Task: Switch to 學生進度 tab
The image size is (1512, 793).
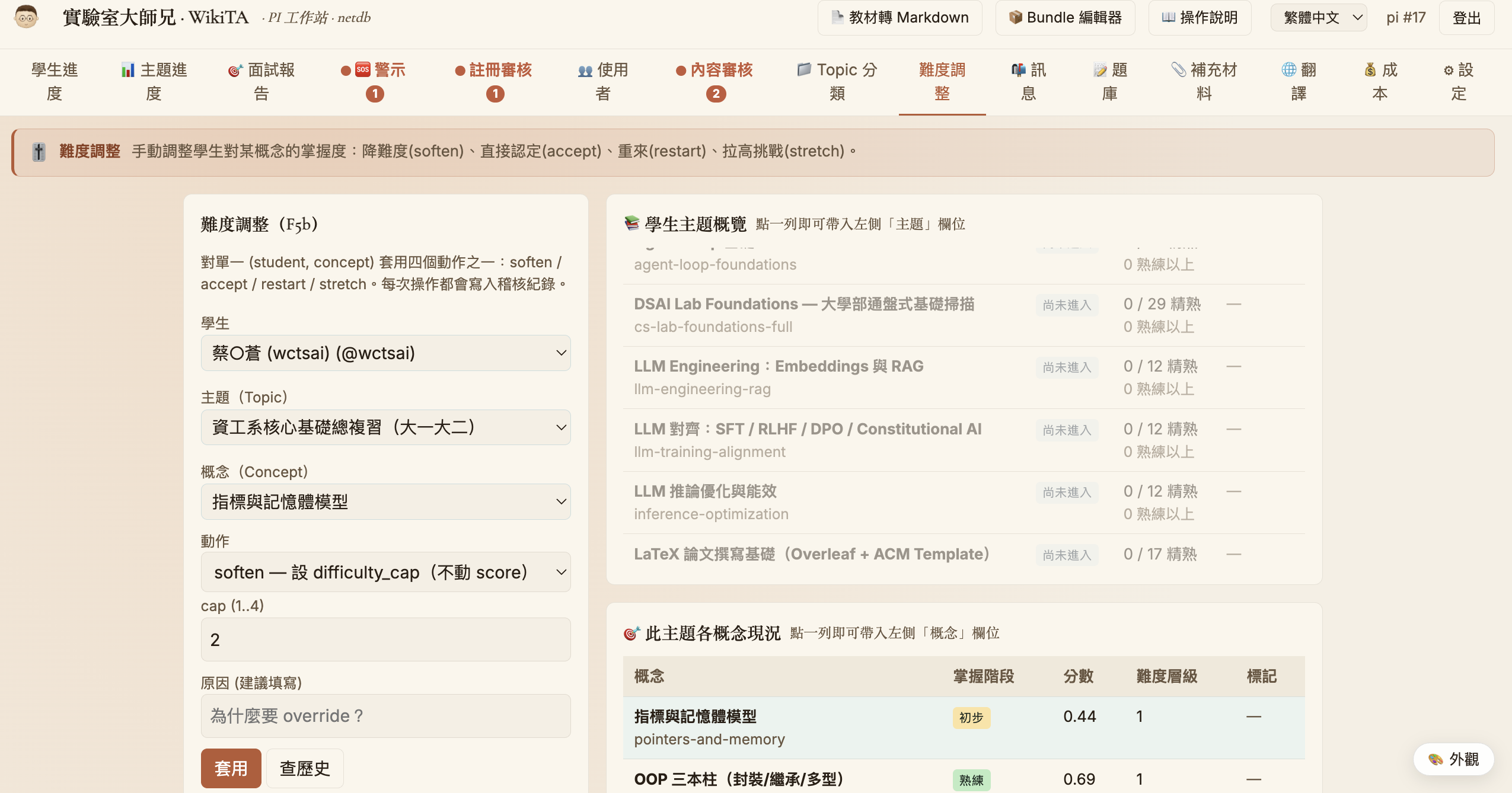Action: [55, 82]
